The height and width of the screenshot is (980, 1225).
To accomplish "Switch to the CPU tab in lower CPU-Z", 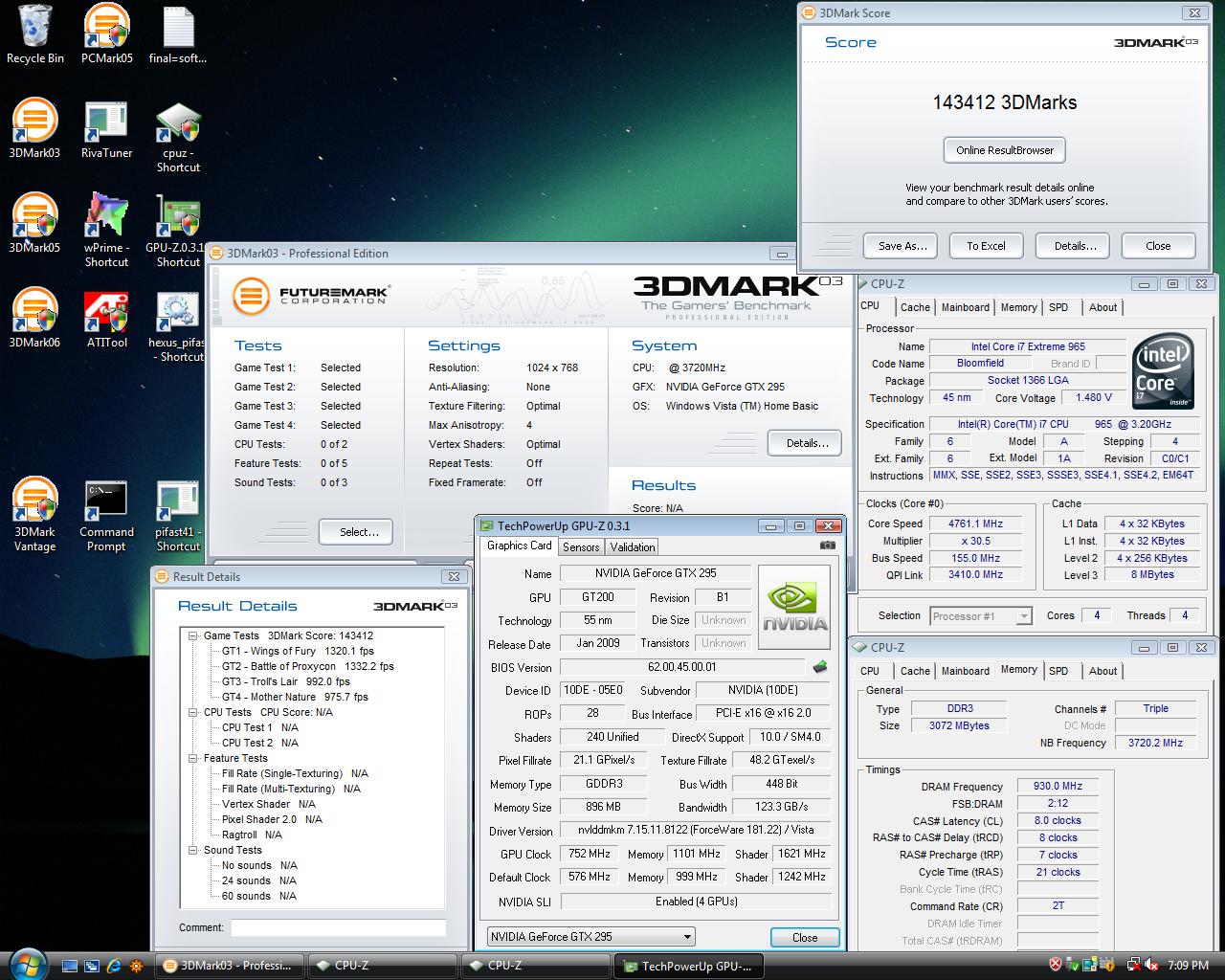I will [x=870, y=671].
